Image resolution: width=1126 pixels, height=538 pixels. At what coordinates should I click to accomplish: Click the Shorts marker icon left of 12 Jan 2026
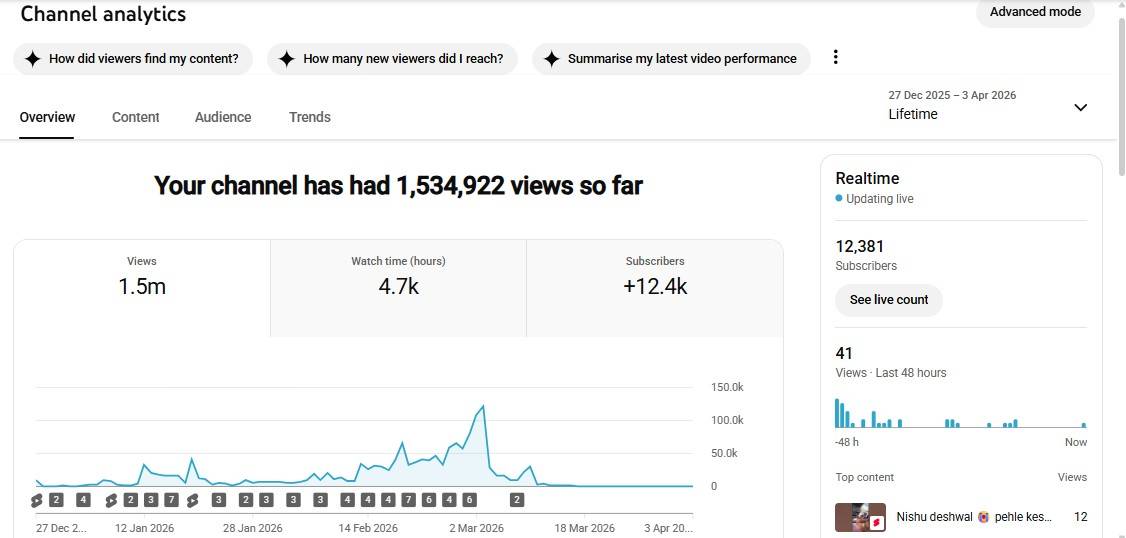point(111,500)
